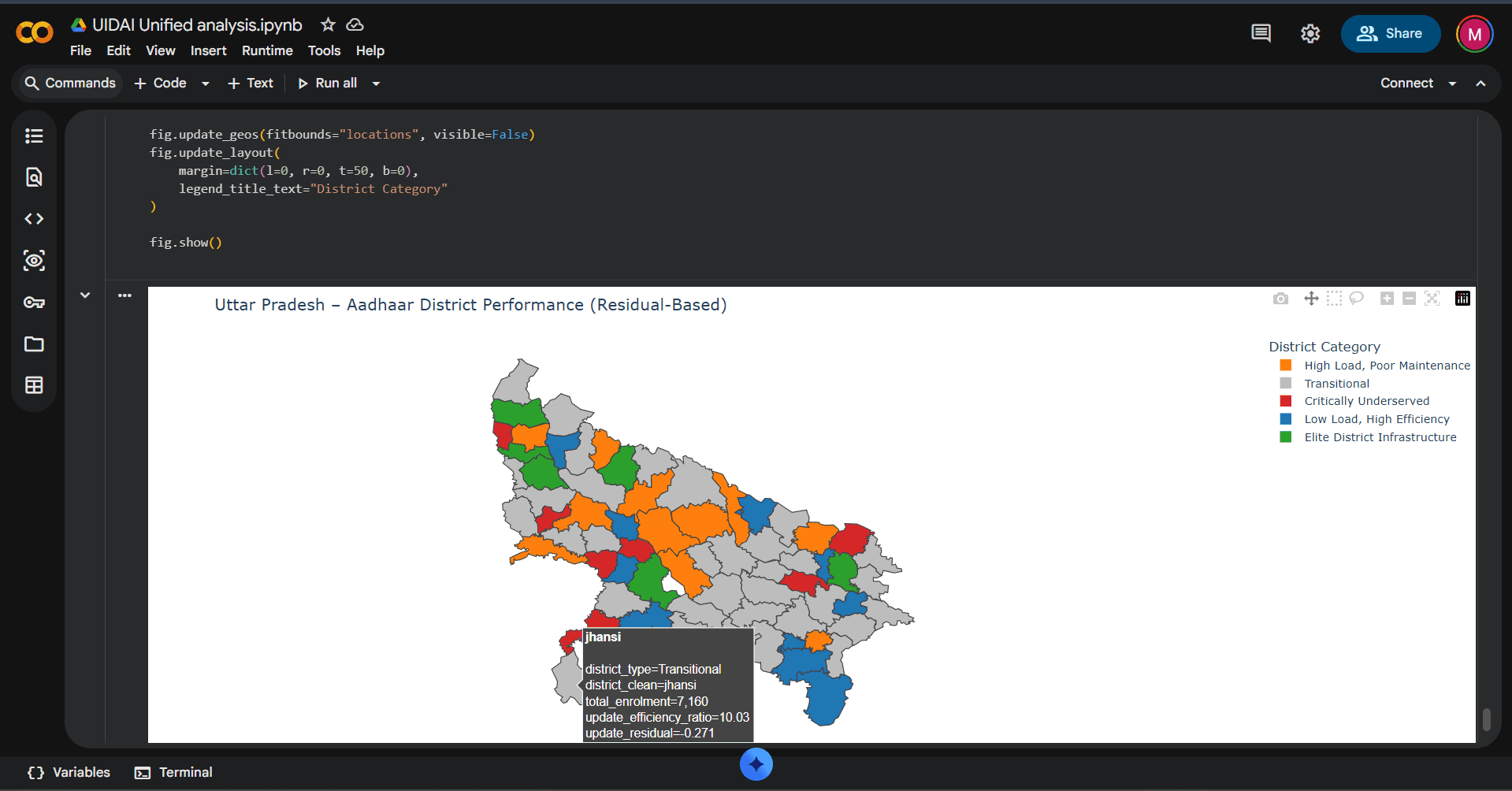
Task: Autoscale the plot with the expand-arrows icon
Action: (x=1432, y=299)
